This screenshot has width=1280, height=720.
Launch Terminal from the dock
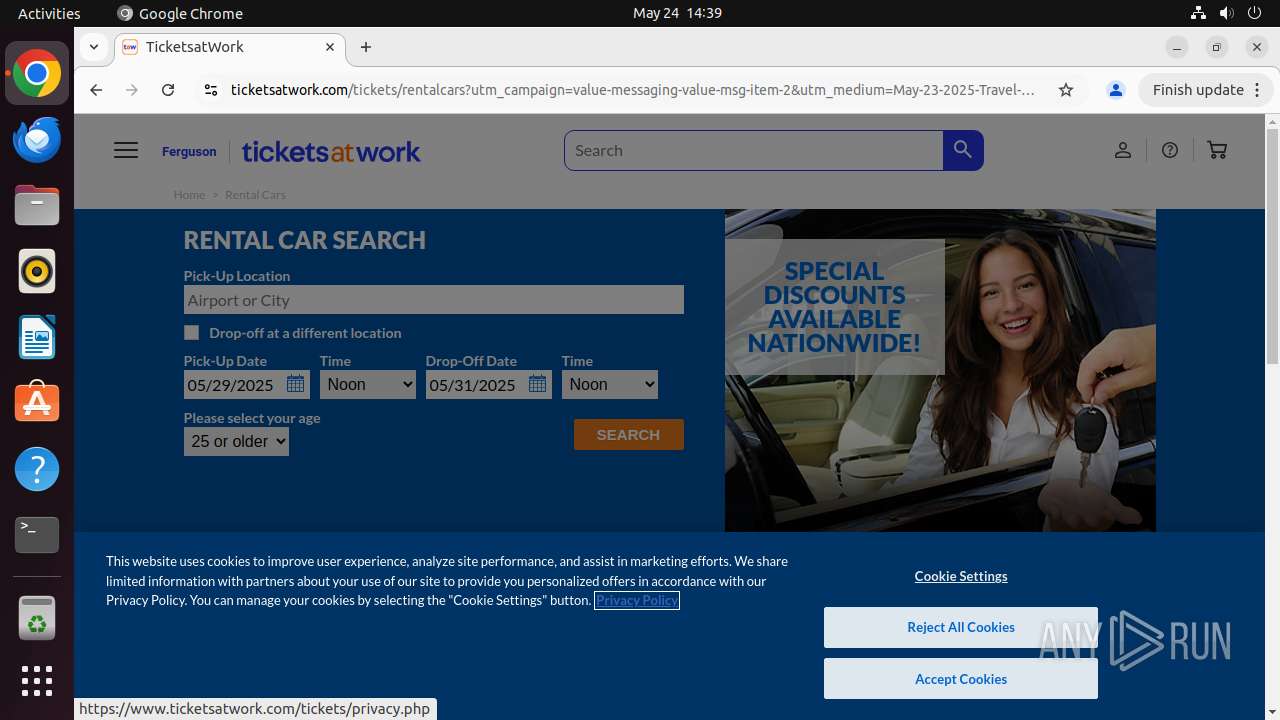point(37,535)
